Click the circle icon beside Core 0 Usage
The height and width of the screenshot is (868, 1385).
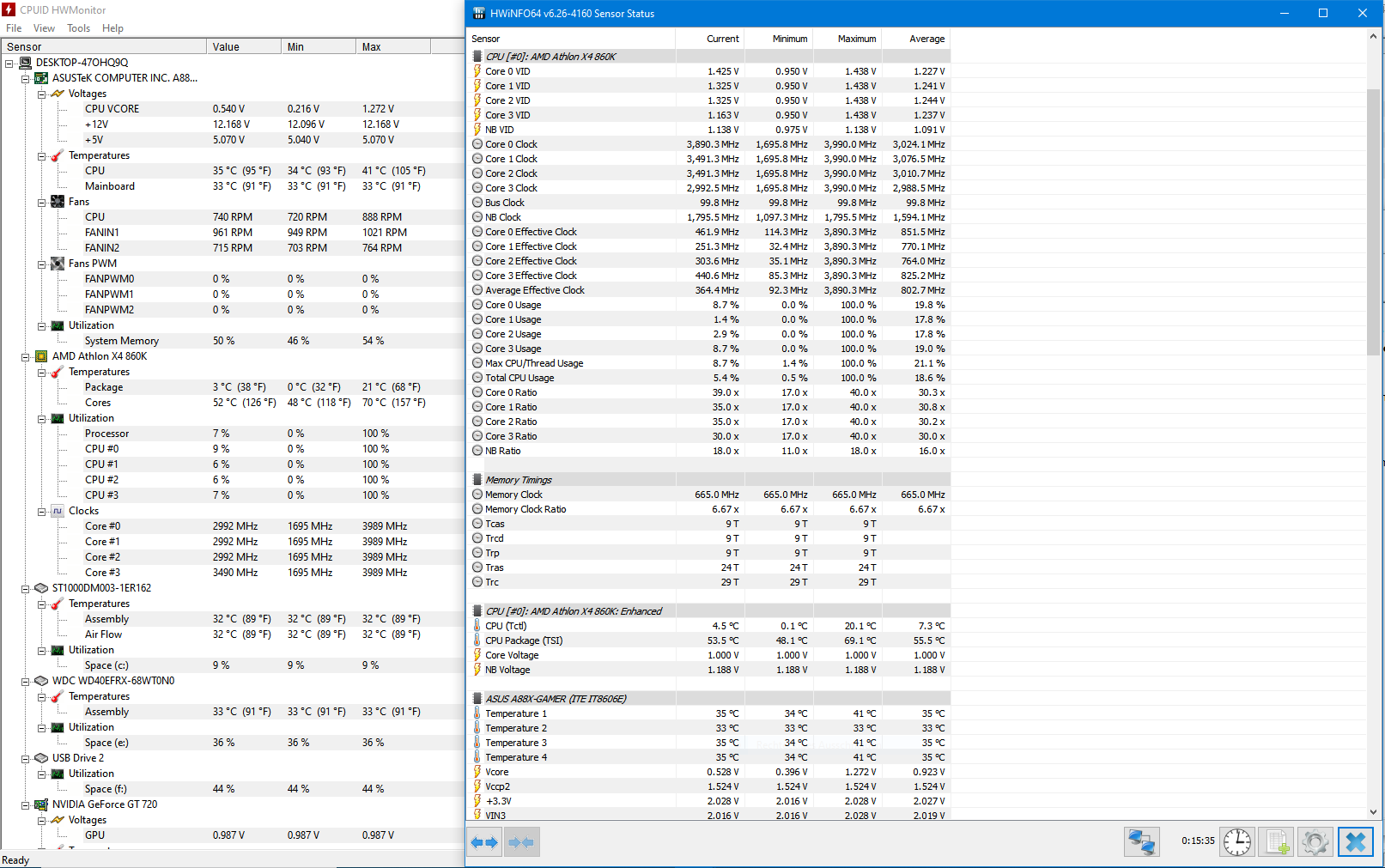[477, 305]
